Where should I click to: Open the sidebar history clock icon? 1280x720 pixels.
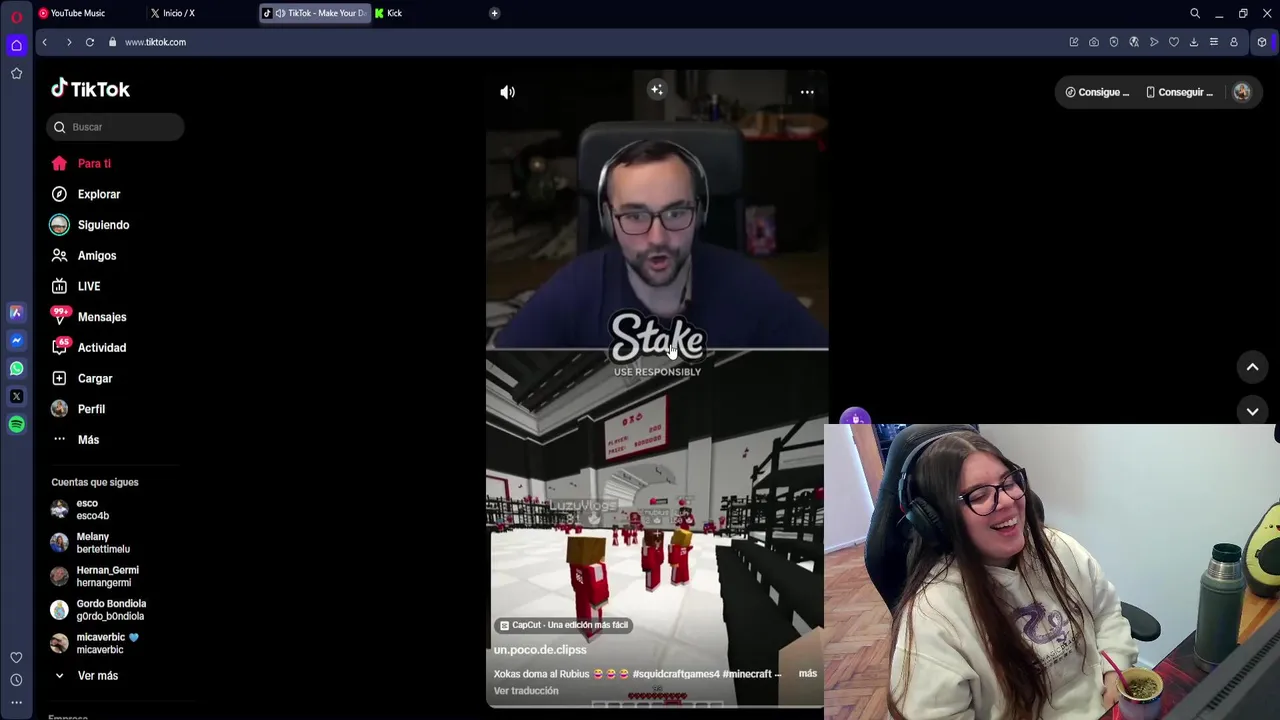pyautogui.click(x=16, y=680)
